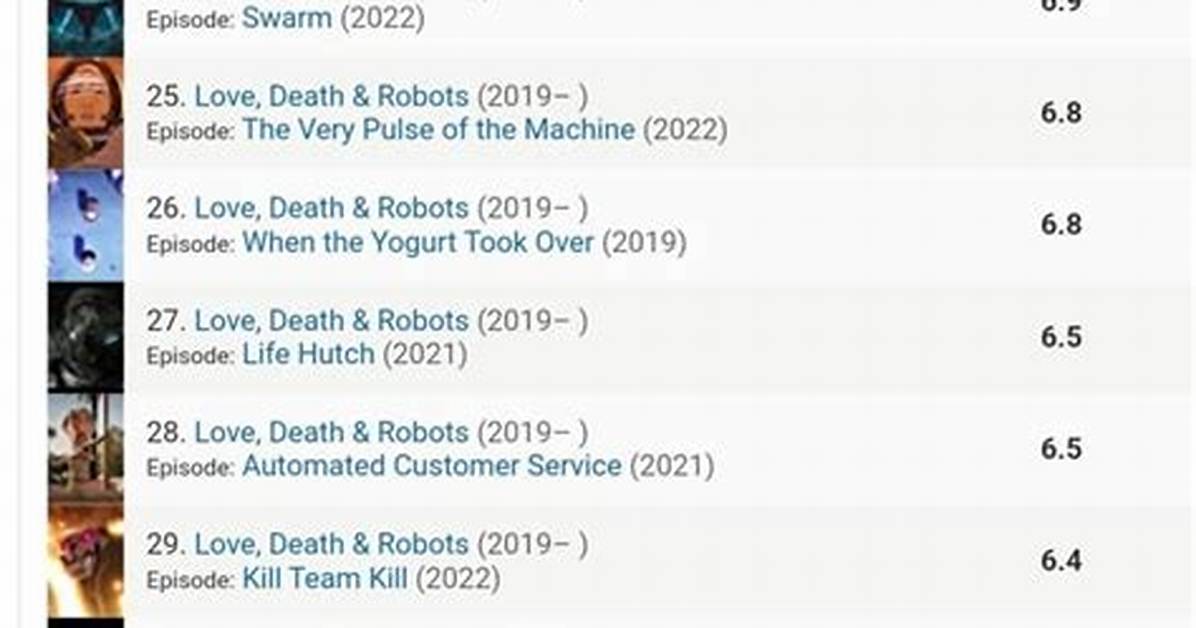1196x628 pixels.
Task: Open the Kill Team Kill episode link
Action: coord(325,578)
